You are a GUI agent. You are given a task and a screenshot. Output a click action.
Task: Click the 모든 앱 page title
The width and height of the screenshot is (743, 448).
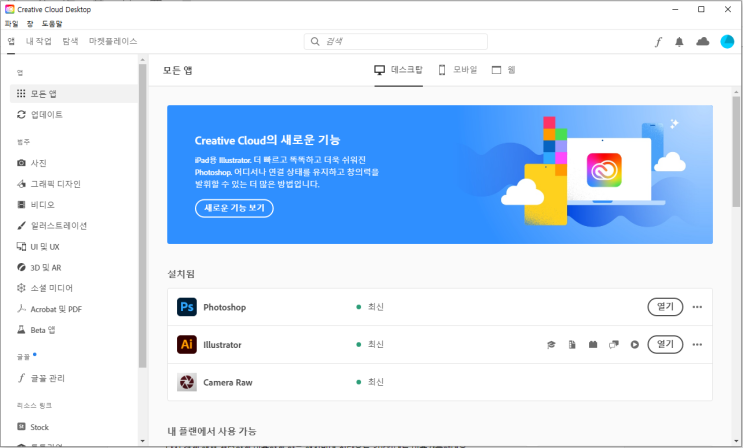coord(178,70)
